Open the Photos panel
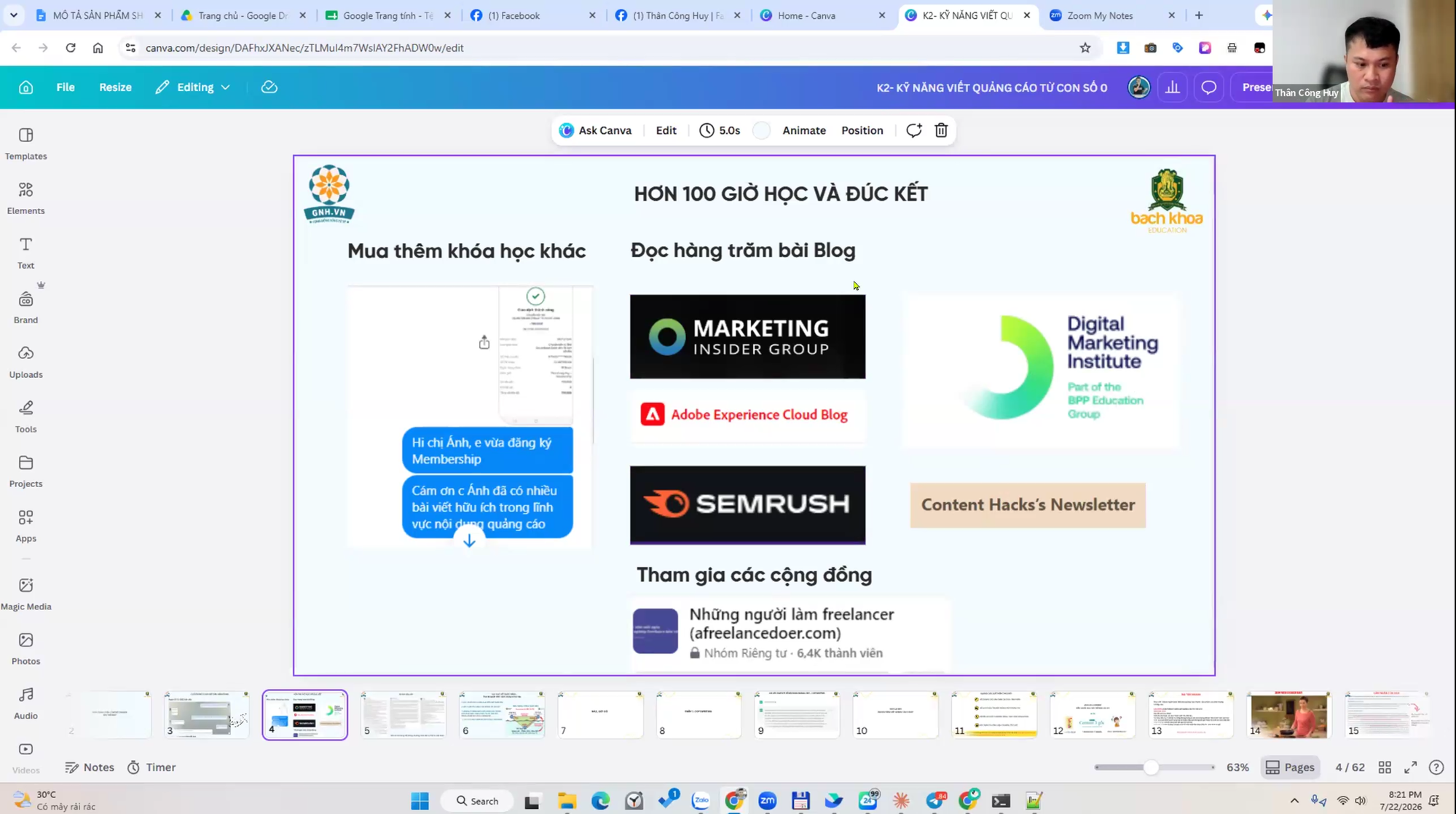 click(x=25, y=649)
